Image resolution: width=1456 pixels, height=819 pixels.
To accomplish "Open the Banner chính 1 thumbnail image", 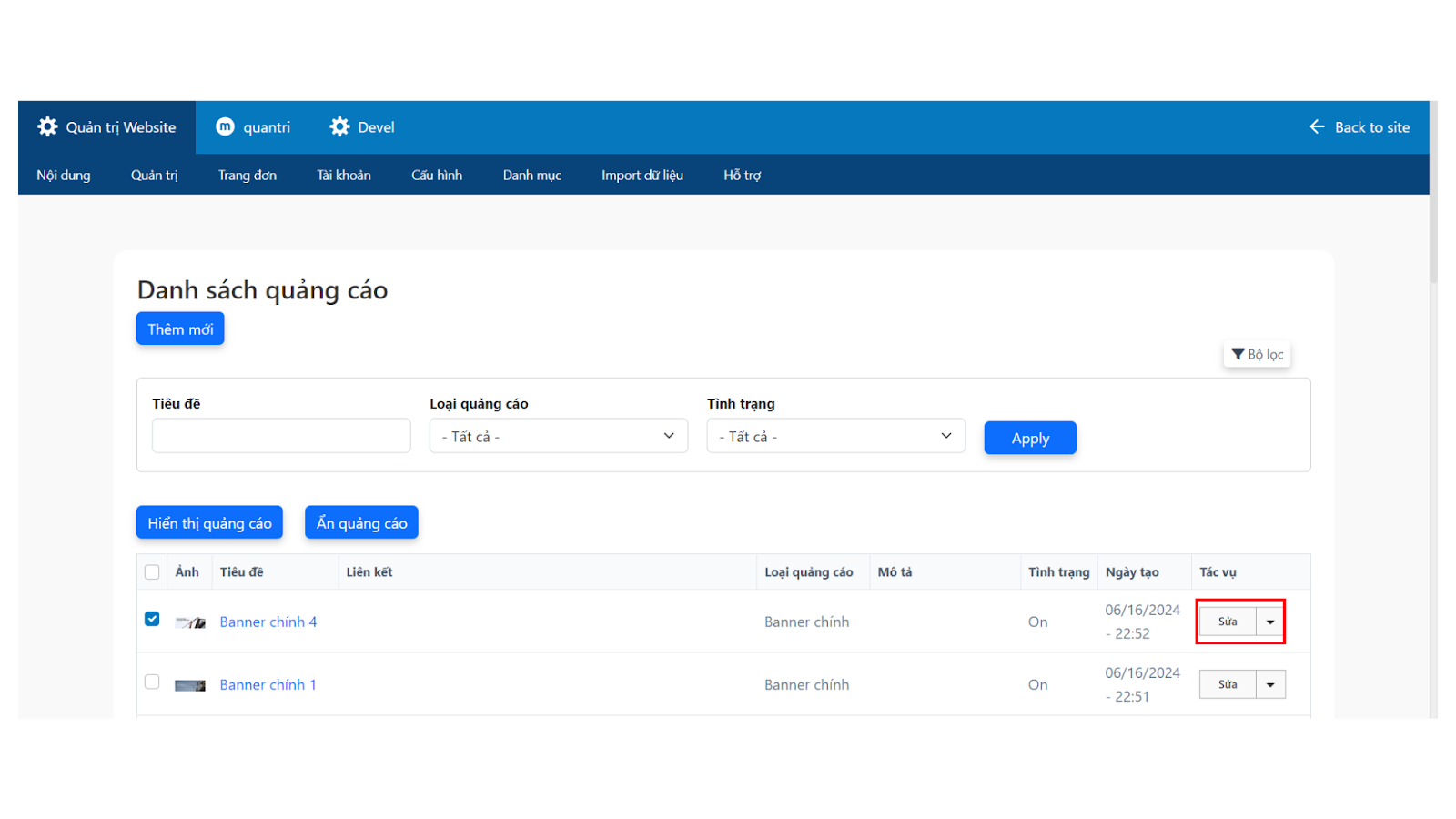I will click(190, 685).
